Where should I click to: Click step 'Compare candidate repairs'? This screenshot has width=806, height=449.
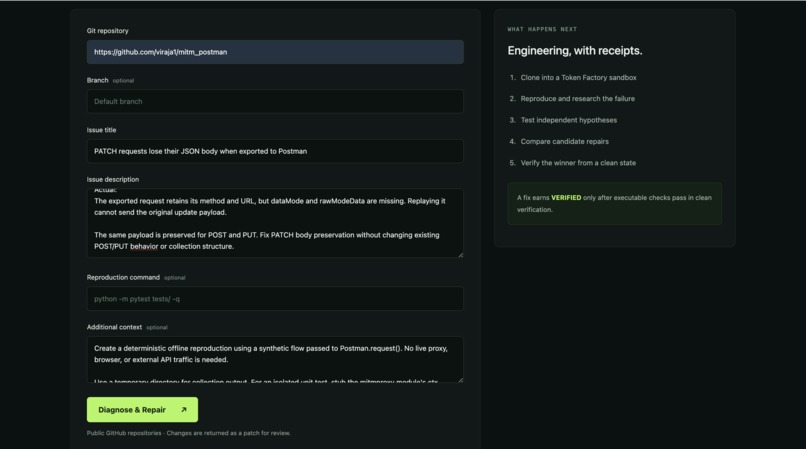click(x=564, y=141)
